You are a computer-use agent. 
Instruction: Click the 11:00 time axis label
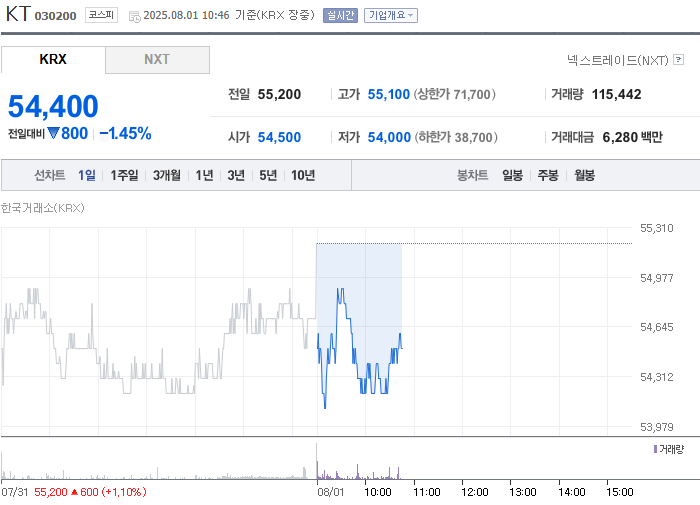427,492
